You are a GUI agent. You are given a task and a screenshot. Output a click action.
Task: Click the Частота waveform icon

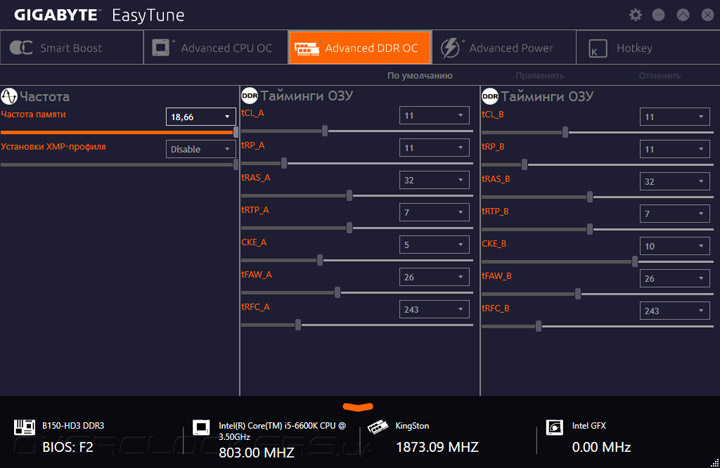point(9,96)
